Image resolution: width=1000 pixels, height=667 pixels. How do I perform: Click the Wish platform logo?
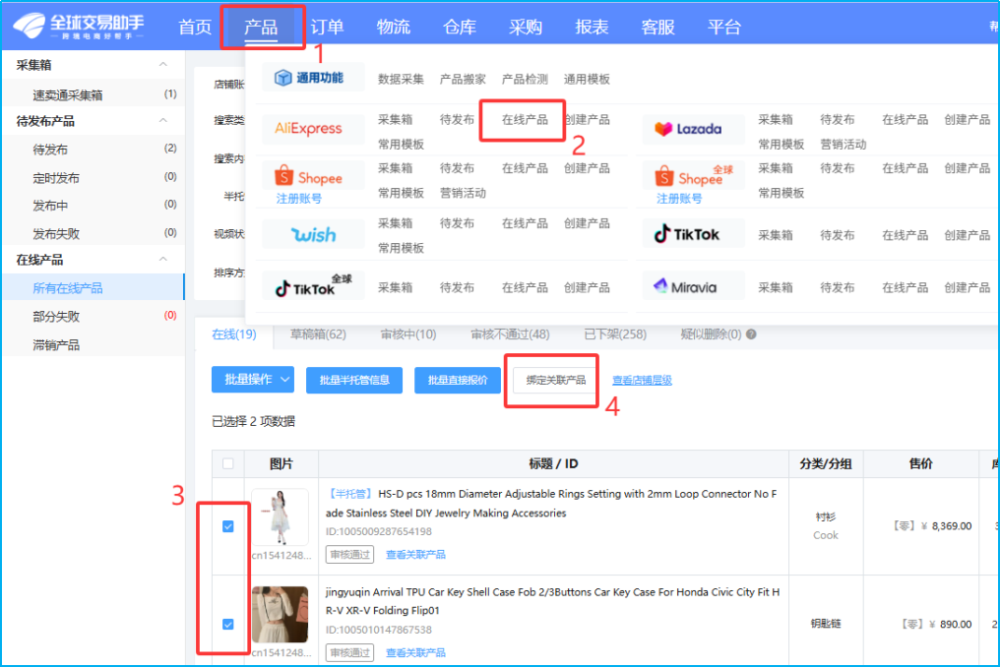313,234
